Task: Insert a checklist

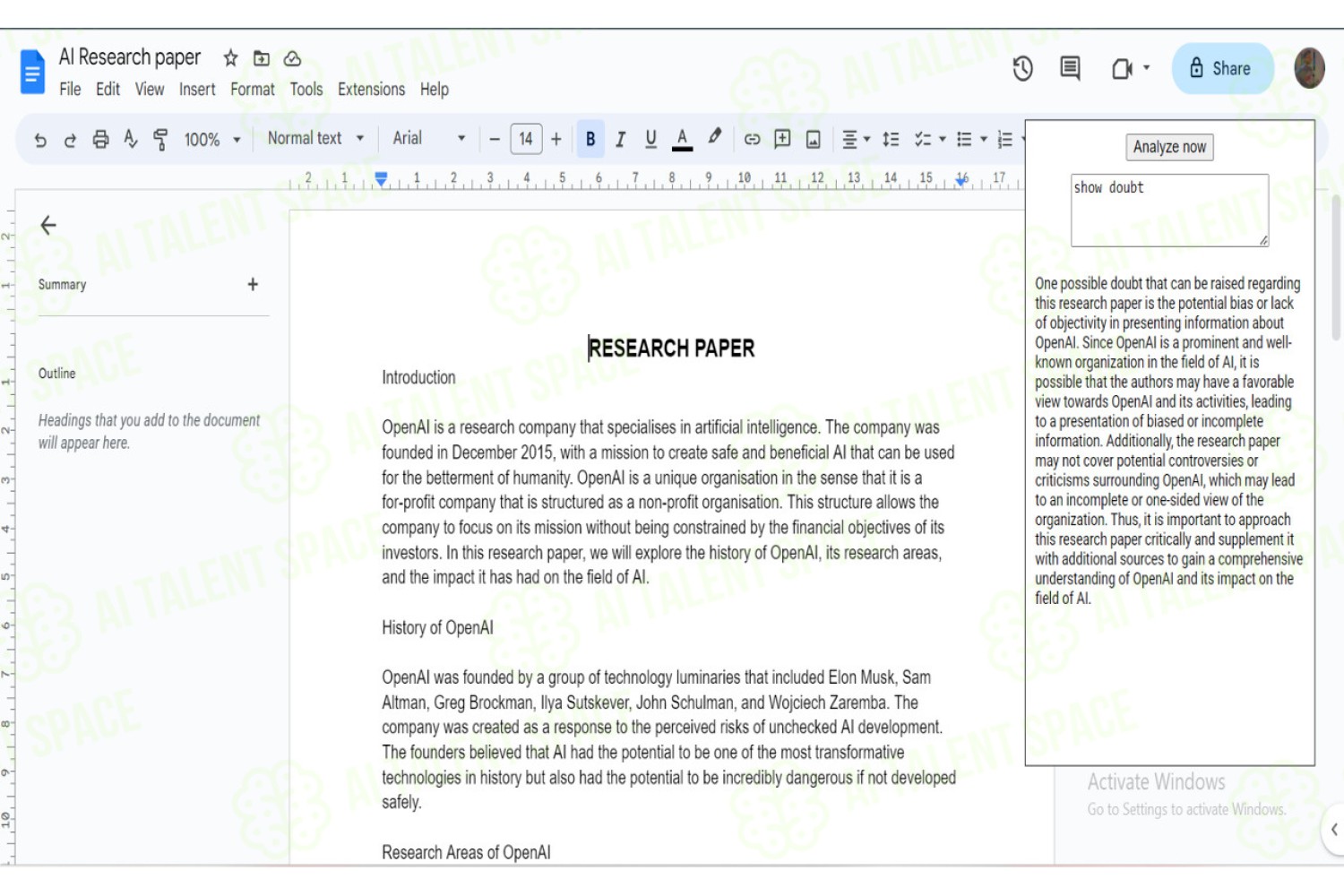Action: [x=923, y=139]
